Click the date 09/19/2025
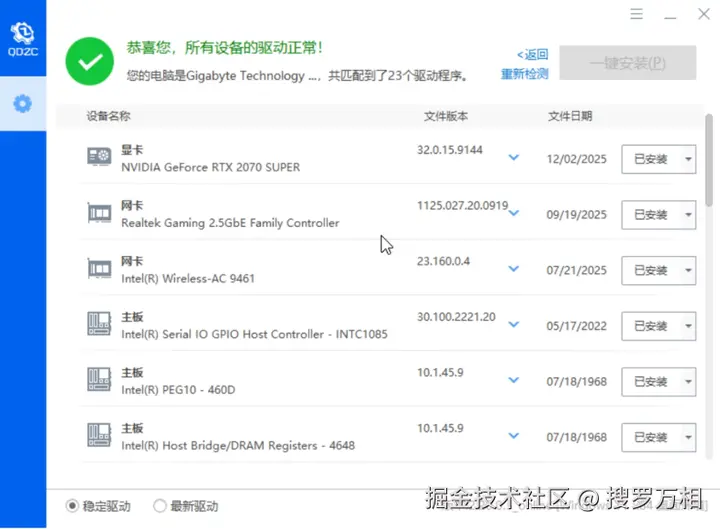Image resolution: width=720 pixels, height=529 pixels. point(576,214)
